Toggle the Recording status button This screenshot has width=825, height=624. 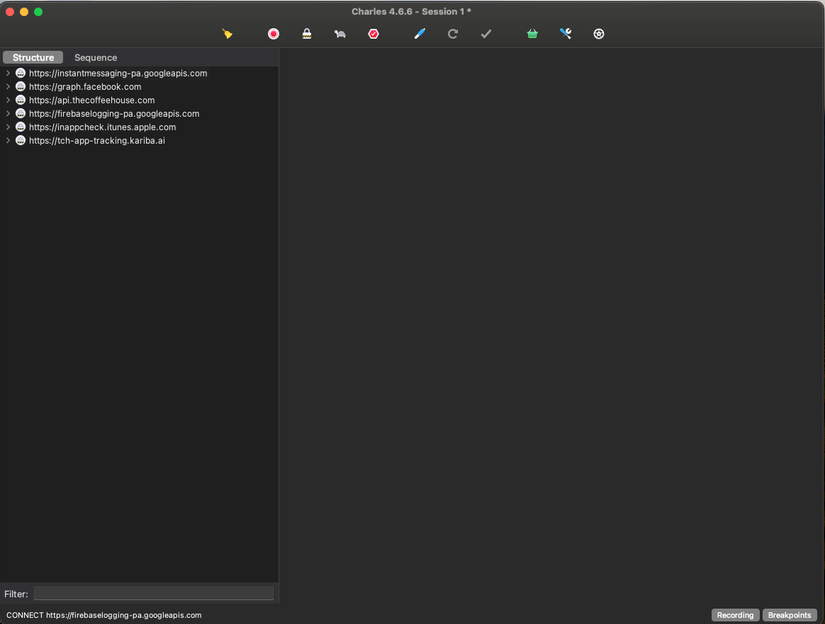[x=735, y=615]
